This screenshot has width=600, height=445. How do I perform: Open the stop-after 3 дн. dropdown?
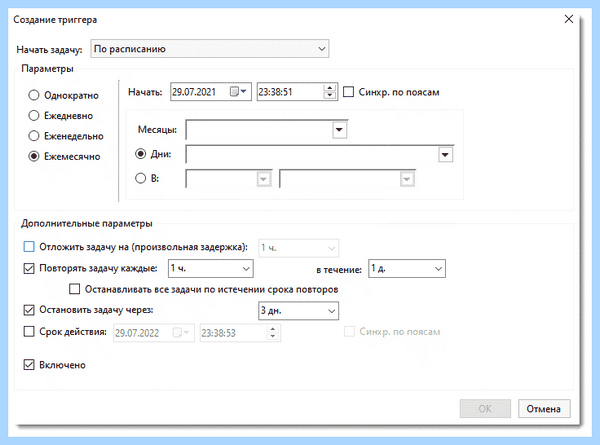[298, 311]
